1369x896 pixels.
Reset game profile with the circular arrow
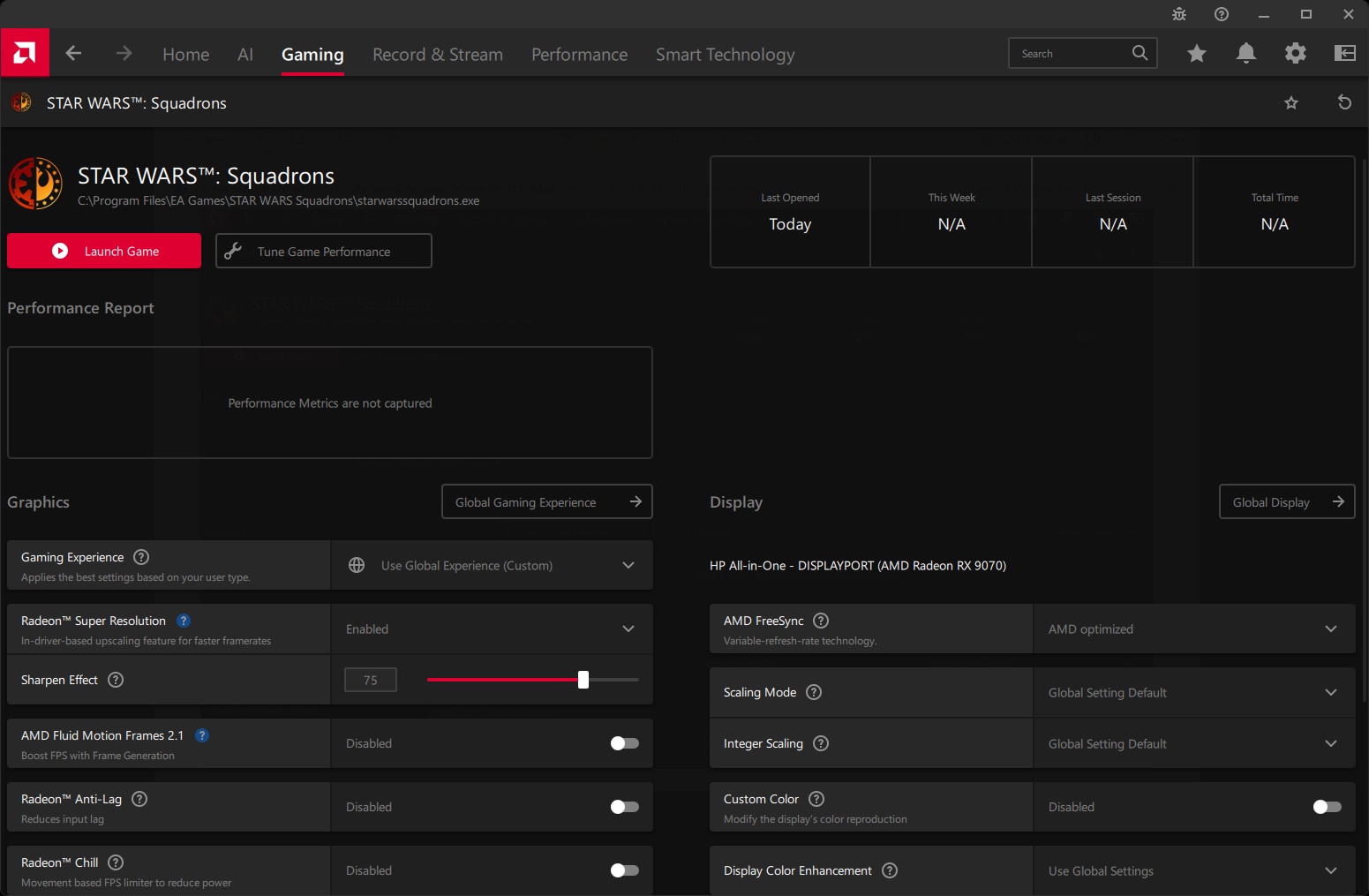pos(1345,102)
